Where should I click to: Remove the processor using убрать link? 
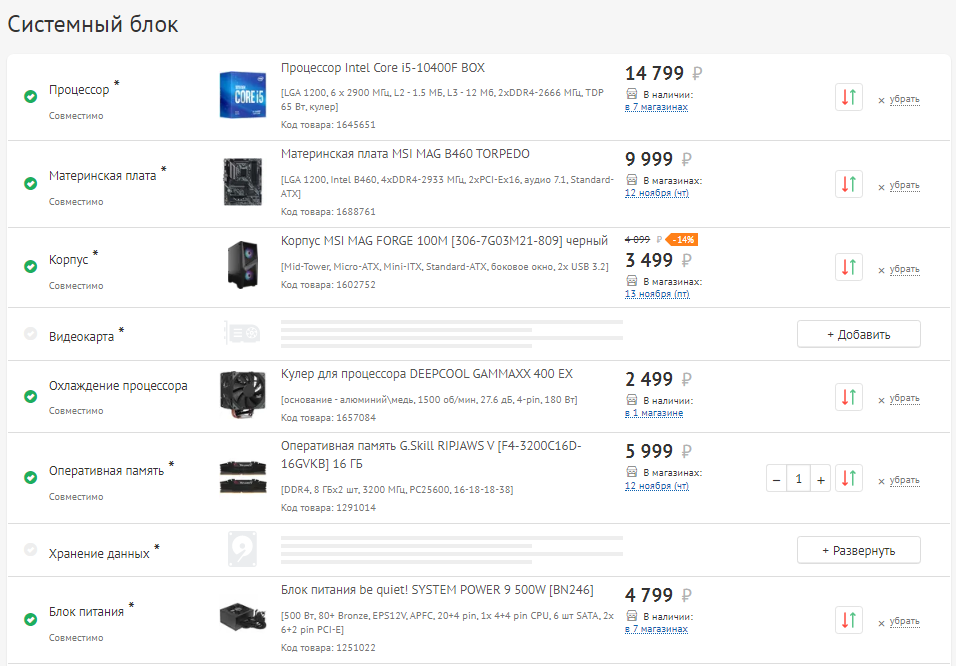[904, 99]
